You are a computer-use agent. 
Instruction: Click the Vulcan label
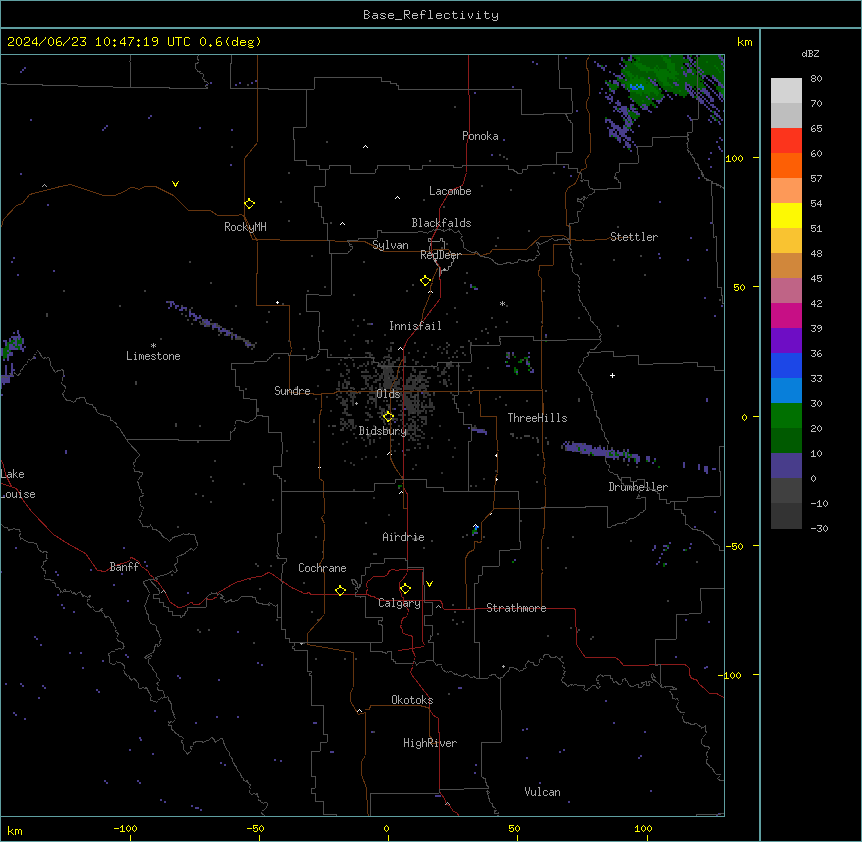pos(542,792)
